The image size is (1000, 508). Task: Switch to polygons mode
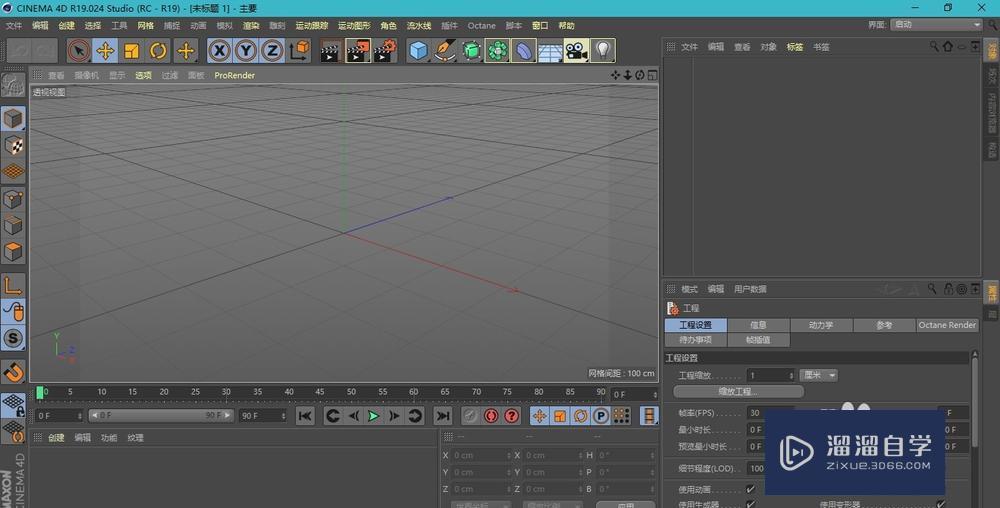tap(13, 251)
